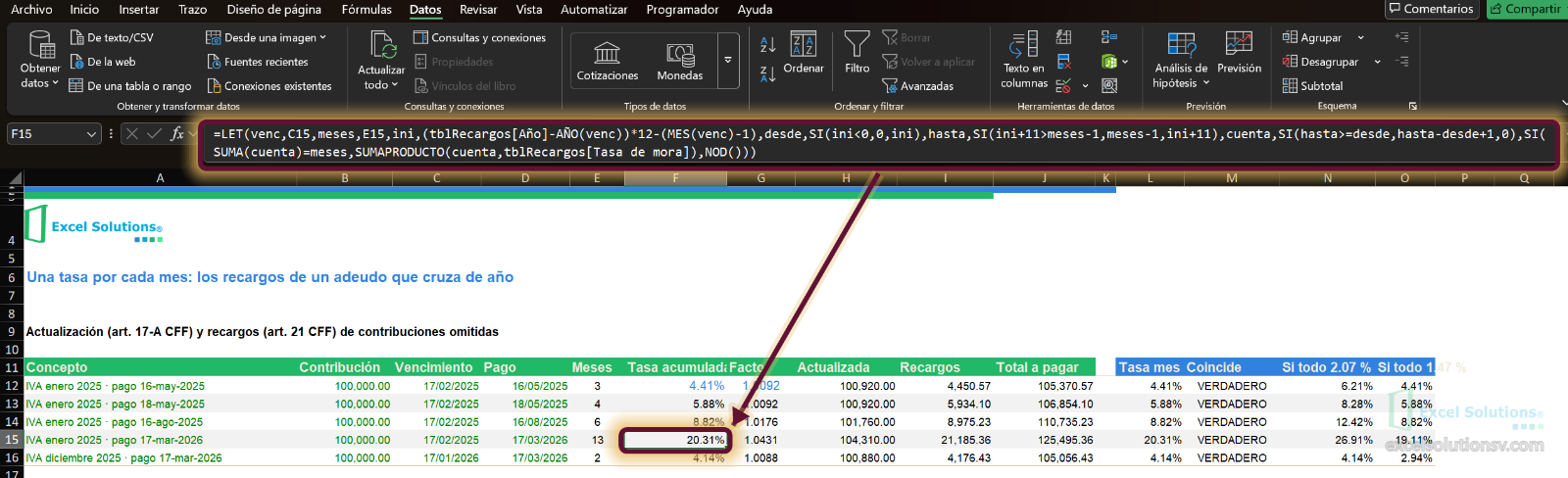Image resolution: width=1568 pixels, height=478 pixels.
Task: Click the insert function fx icon
Action: pyautogui.click(x=177, y=133)
